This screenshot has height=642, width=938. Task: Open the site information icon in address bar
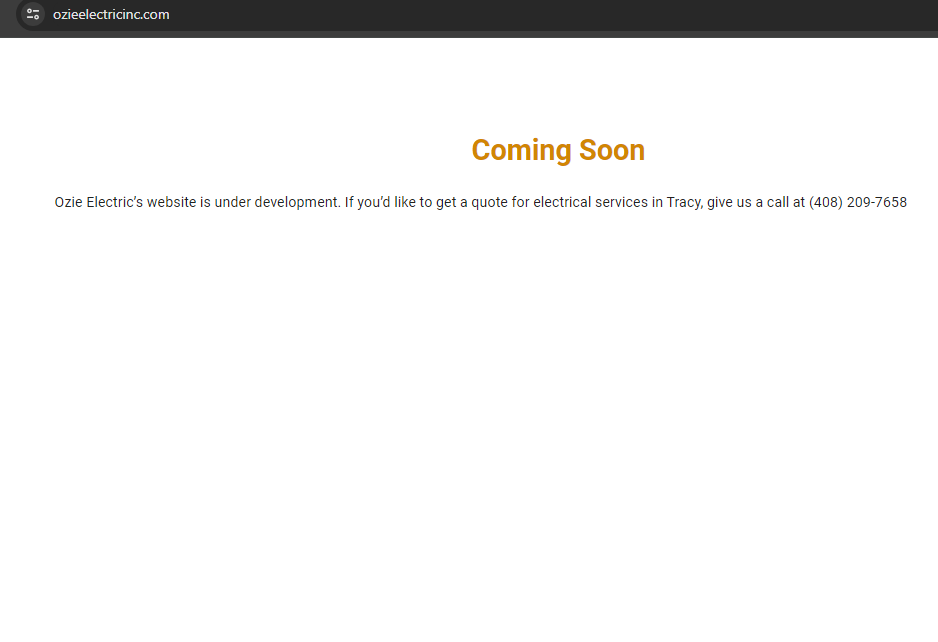33,14
